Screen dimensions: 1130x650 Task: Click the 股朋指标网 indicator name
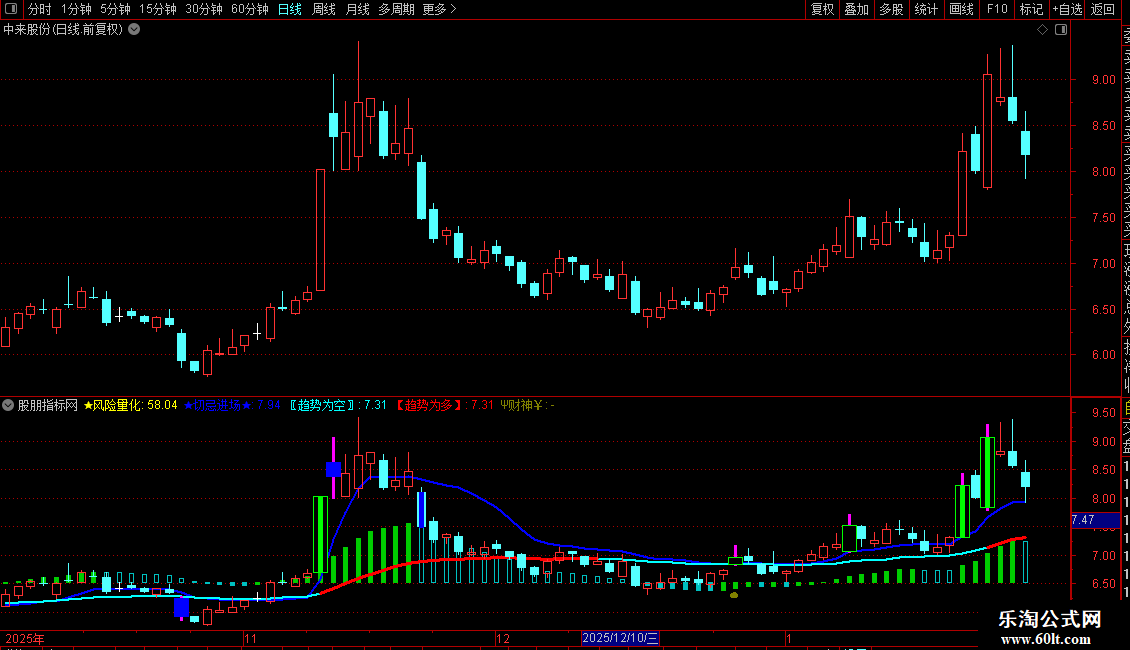(x=48, y=406)
